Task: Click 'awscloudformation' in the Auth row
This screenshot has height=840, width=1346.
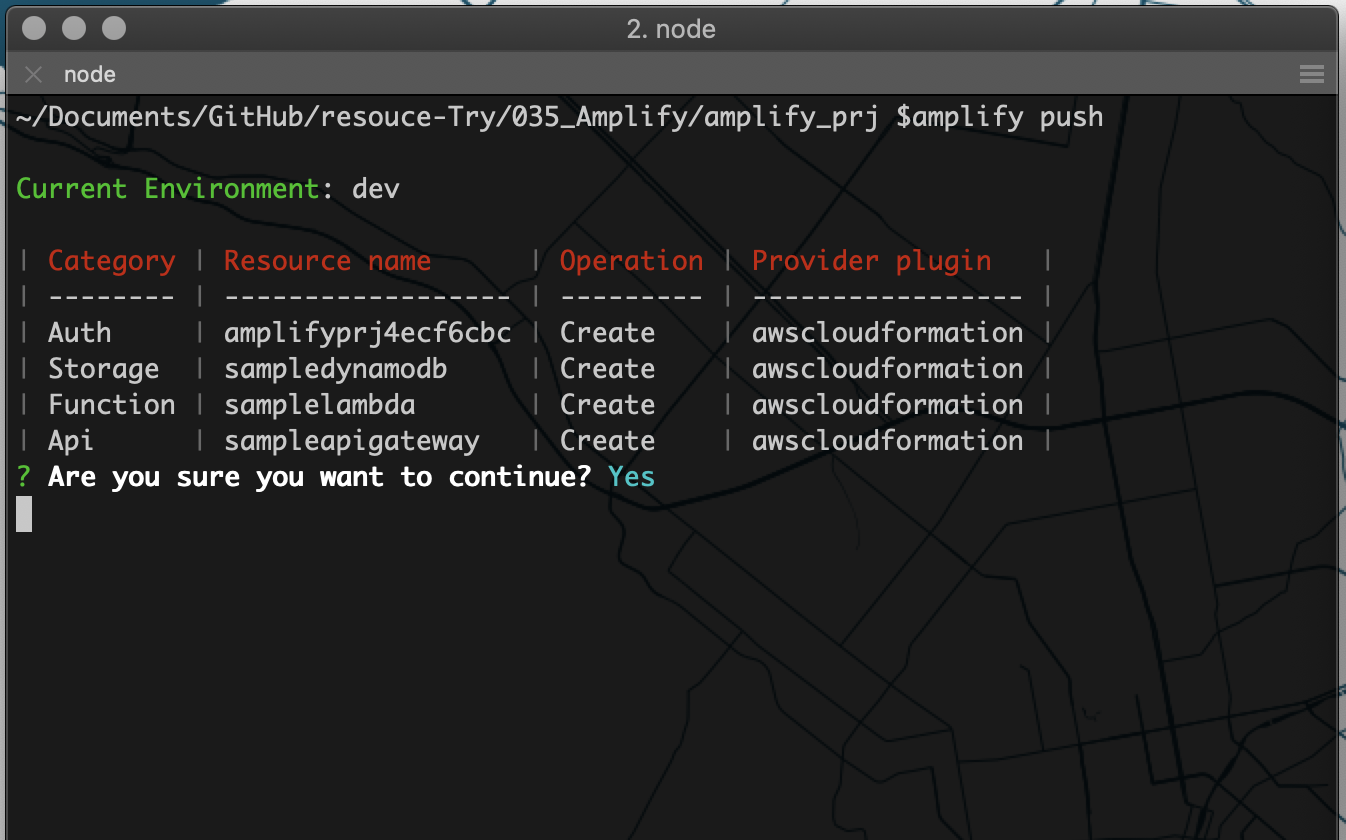Action: [887, 333]
